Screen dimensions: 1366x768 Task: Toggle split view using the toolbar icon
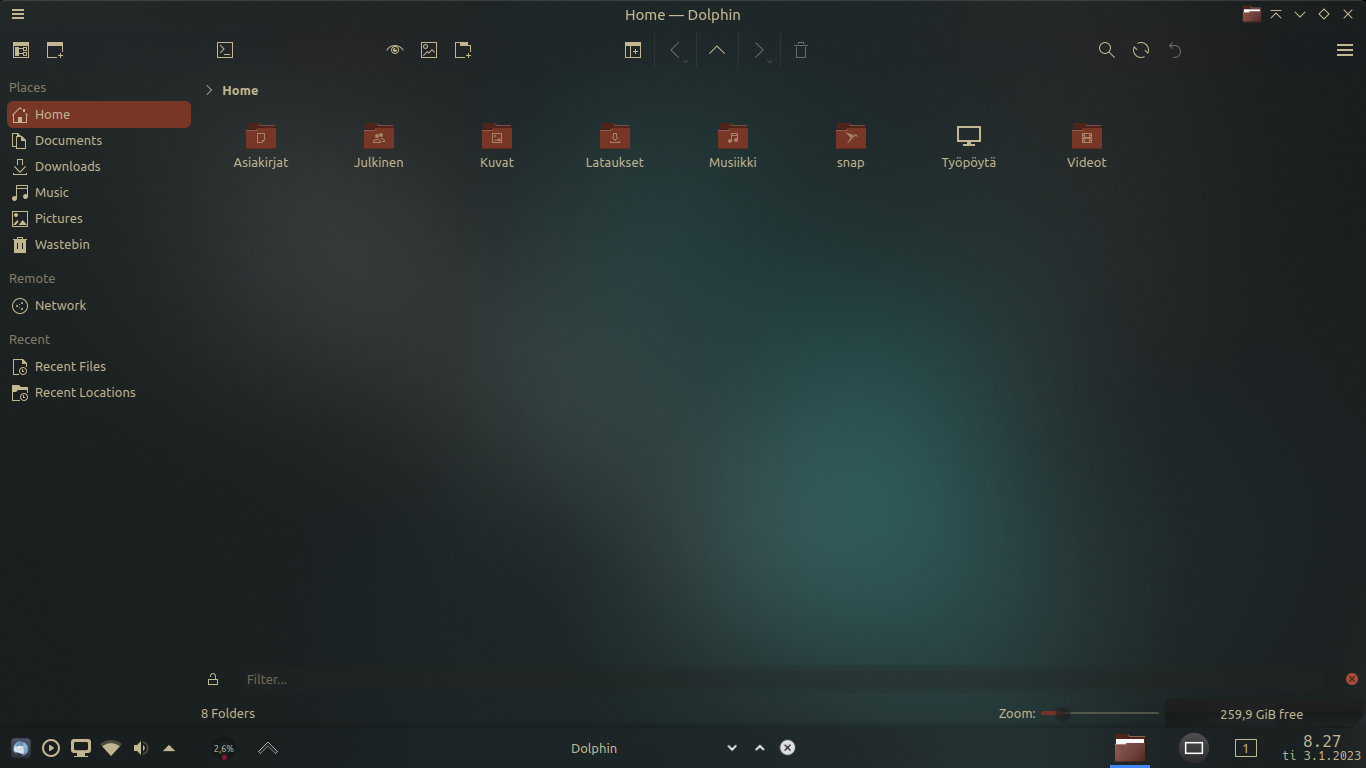coord(633,50)
